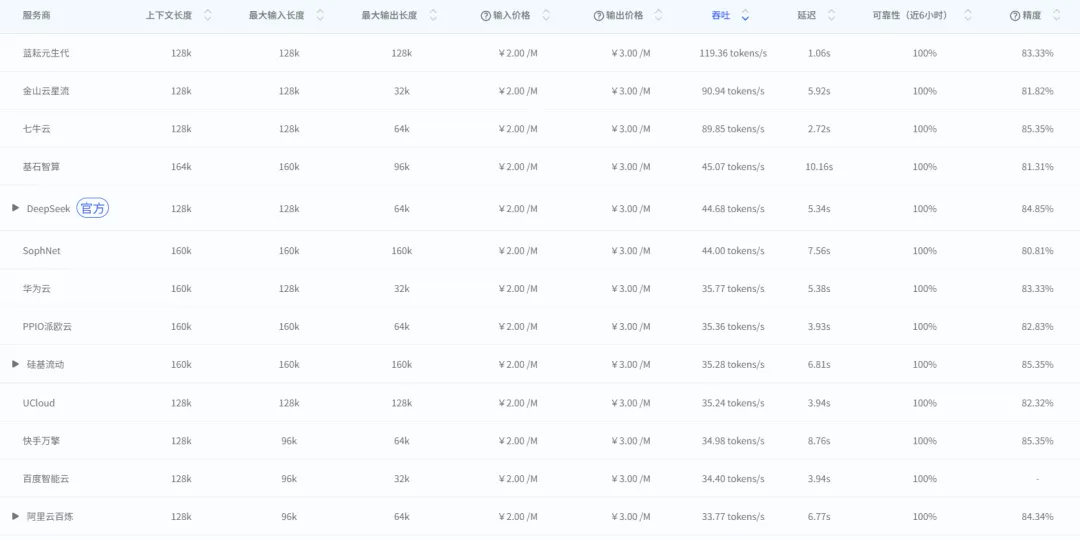Sort by 可靠性 column arrows
Screen dimensions: 1080x540
(968, 15)
